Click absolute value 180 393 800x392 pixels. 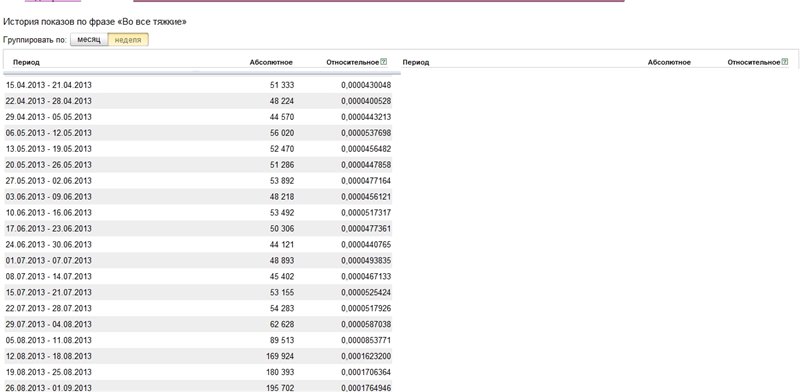pos(280,372)
